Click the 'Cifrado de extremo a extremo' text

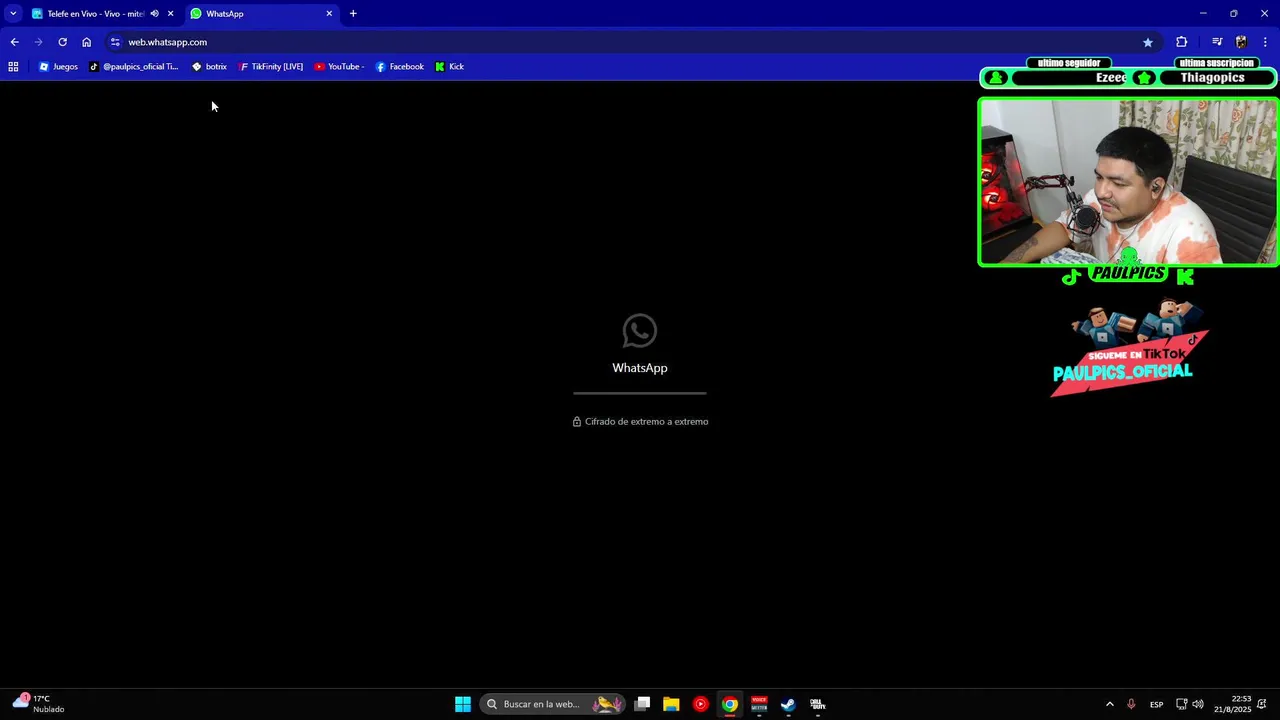coord(646,422)
